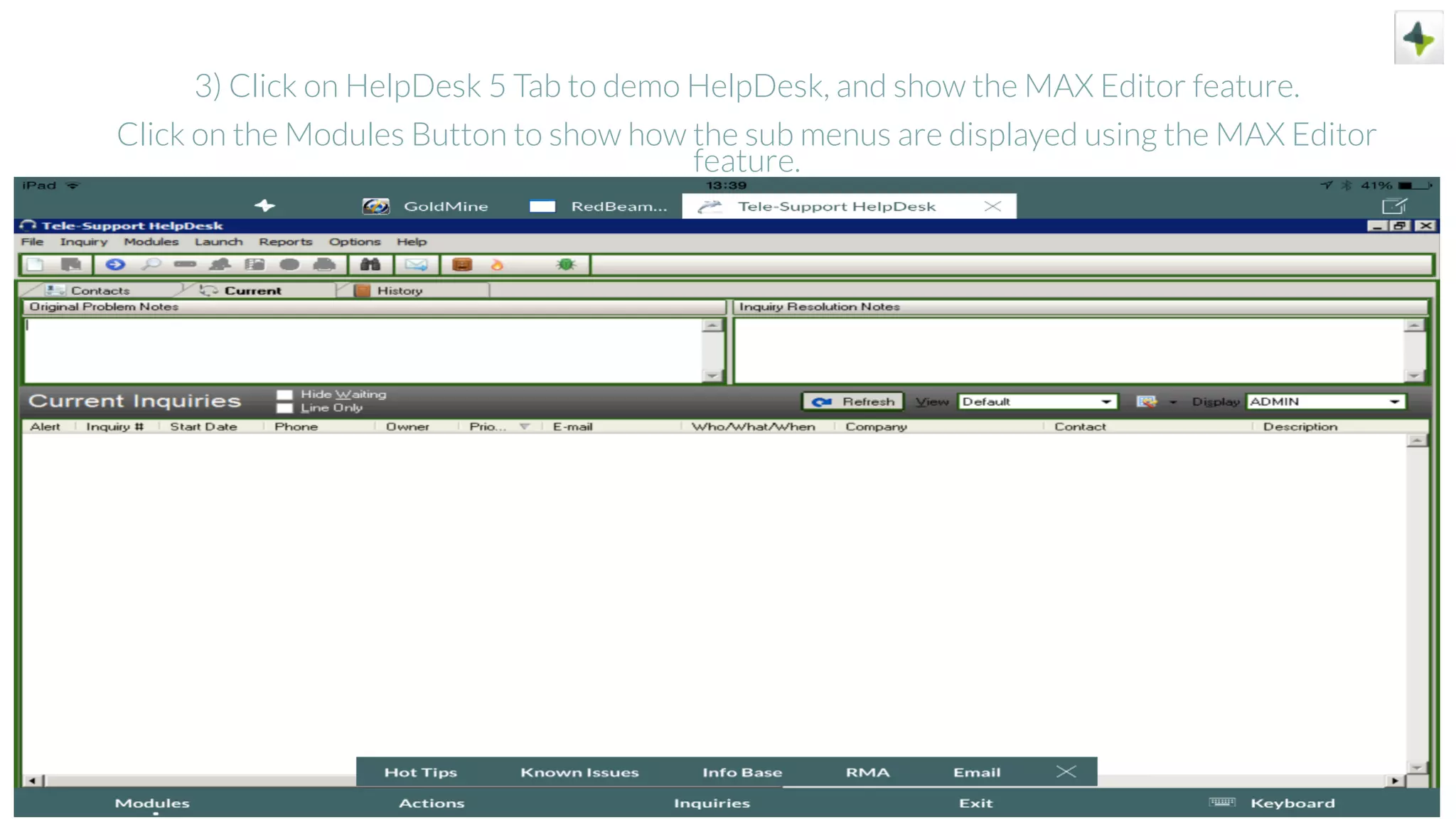Toggle the Line Only checkbox
The width and height of the screenshot is (1456, 819).
coord(284,408)
